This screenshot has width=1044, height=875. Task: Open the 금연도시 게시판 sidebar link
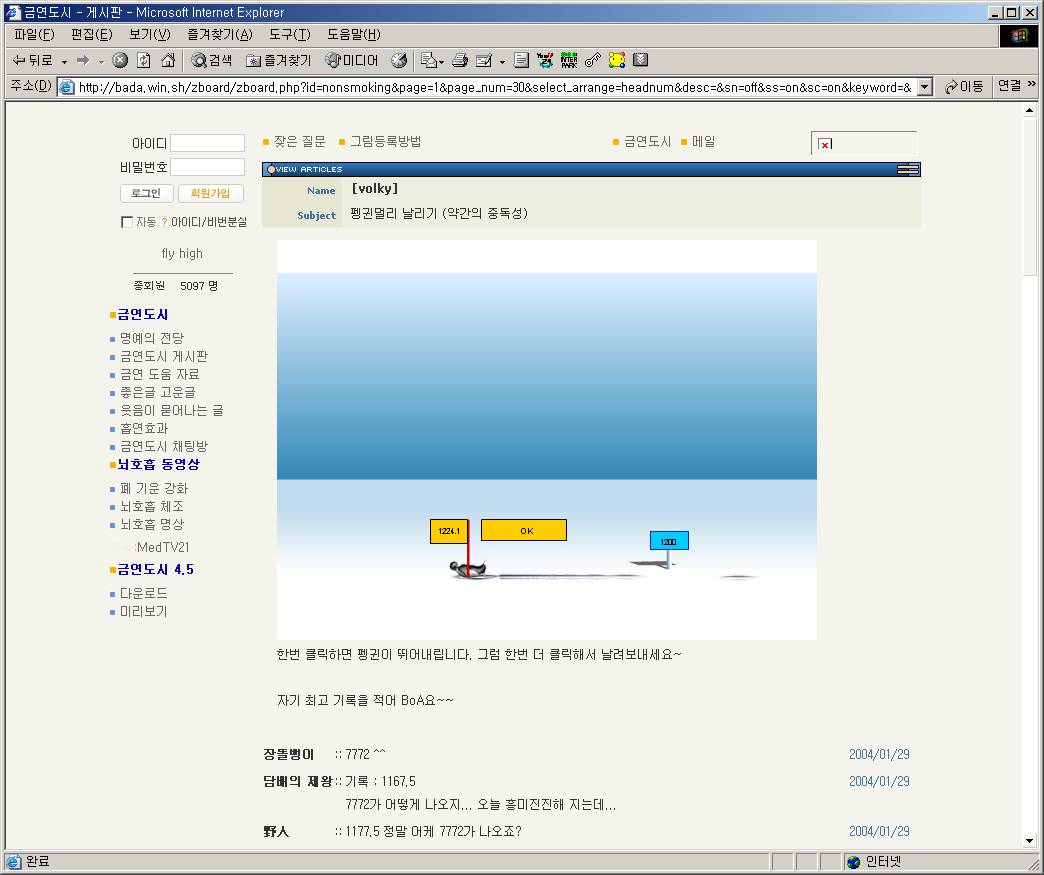[164, 356]
